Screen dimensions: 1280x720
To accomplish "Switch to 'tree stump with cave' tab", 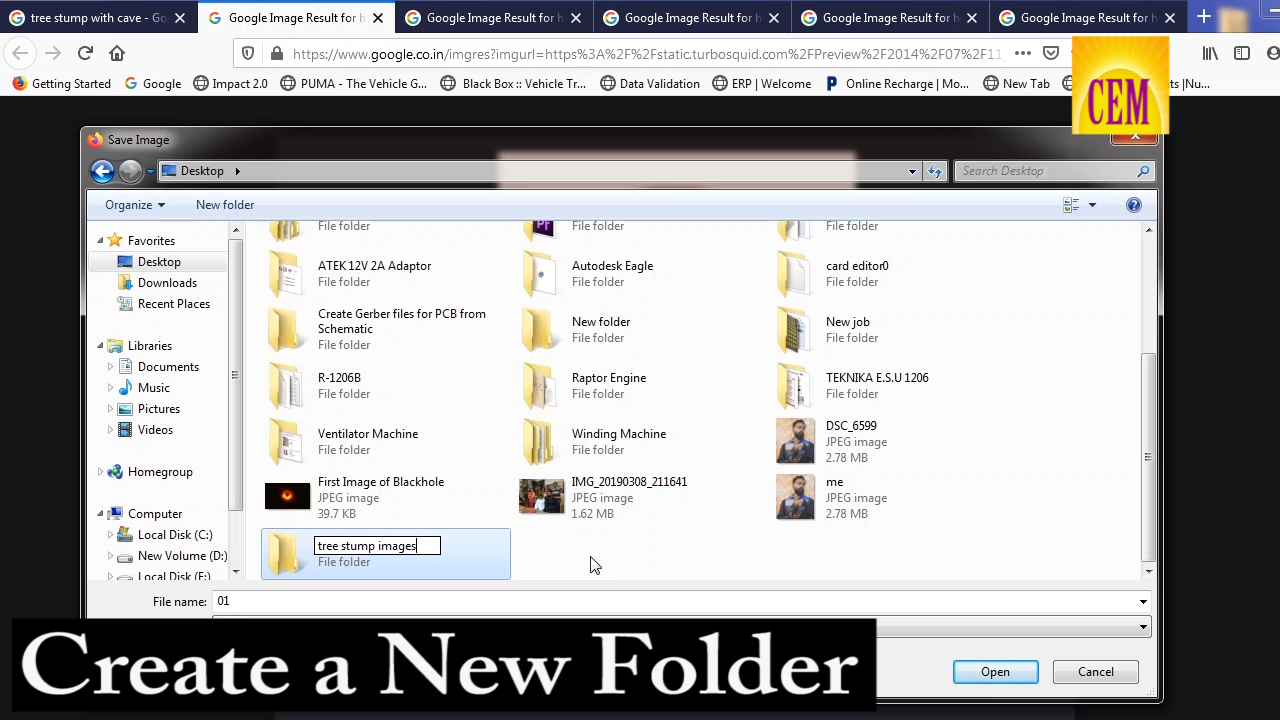I will click(98, 18).
